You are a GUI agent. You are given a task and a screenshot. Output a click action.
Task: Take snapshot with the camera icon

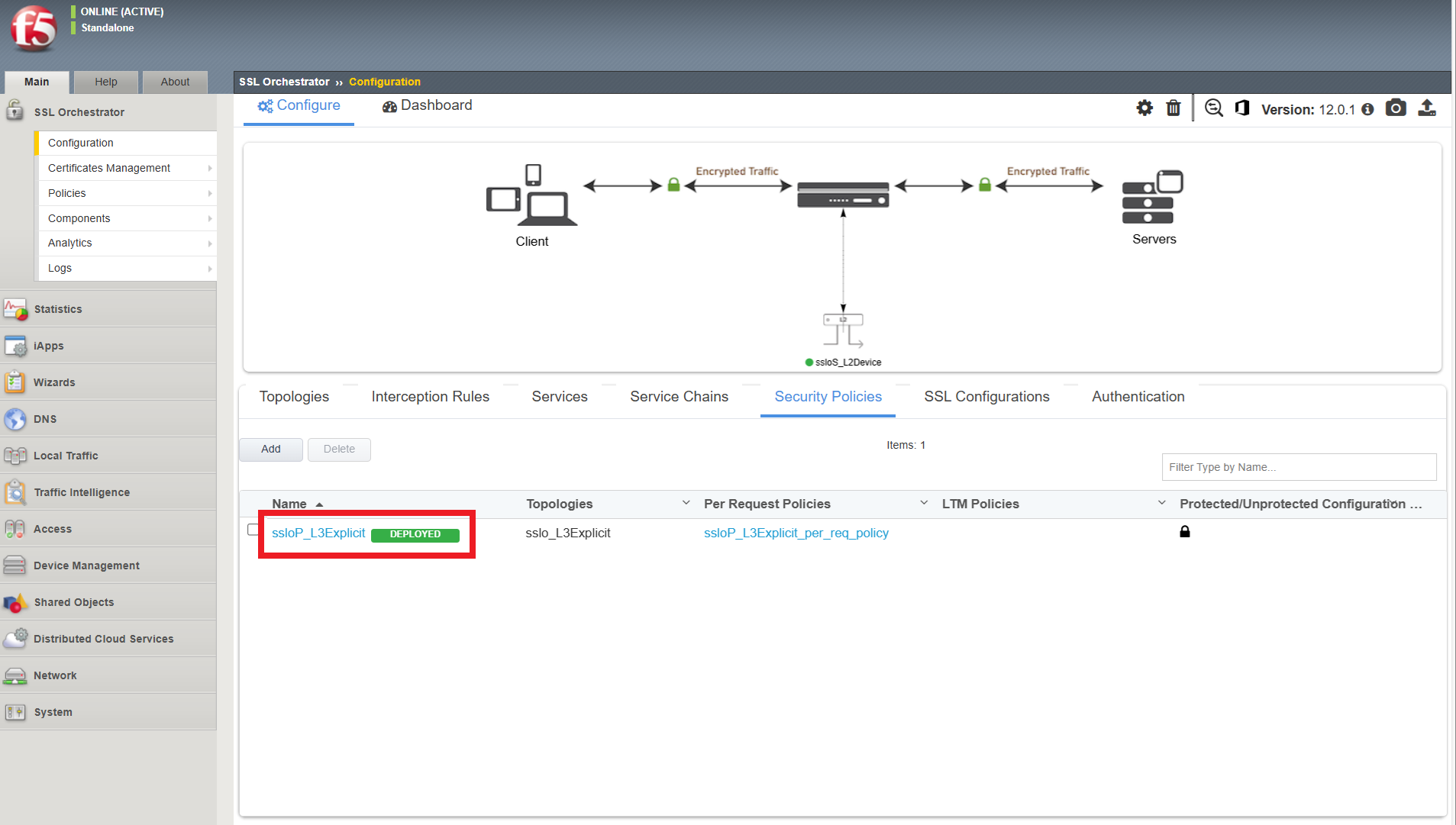pos(1396,108)
